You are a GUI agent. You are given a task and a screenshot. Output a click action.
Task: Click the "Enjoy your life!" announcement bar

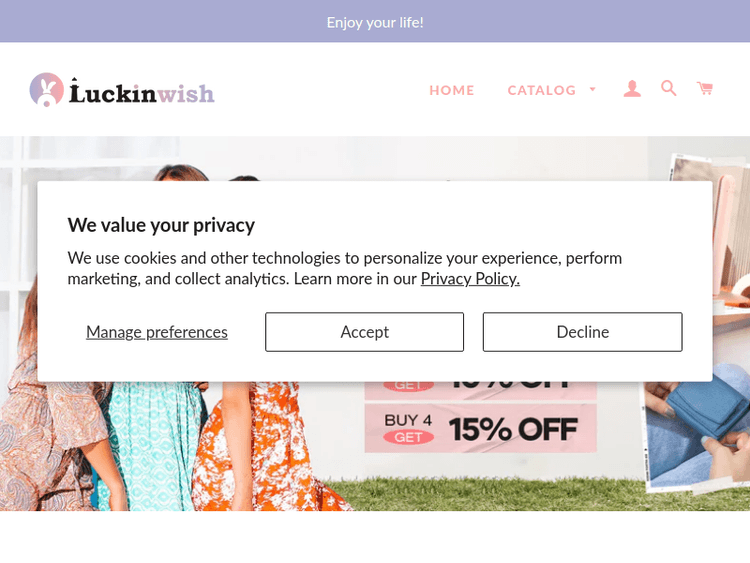[x=375, y=21]
